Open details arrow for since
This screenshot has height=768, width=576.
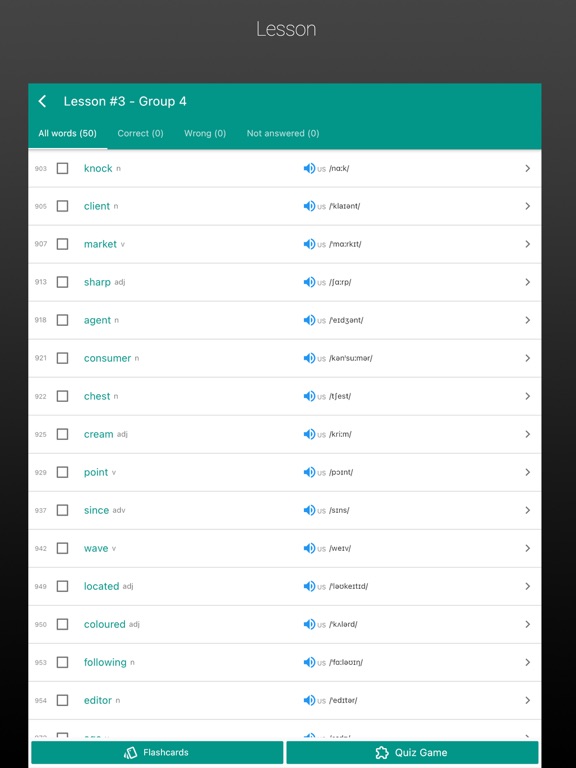[x=528, y=510]
